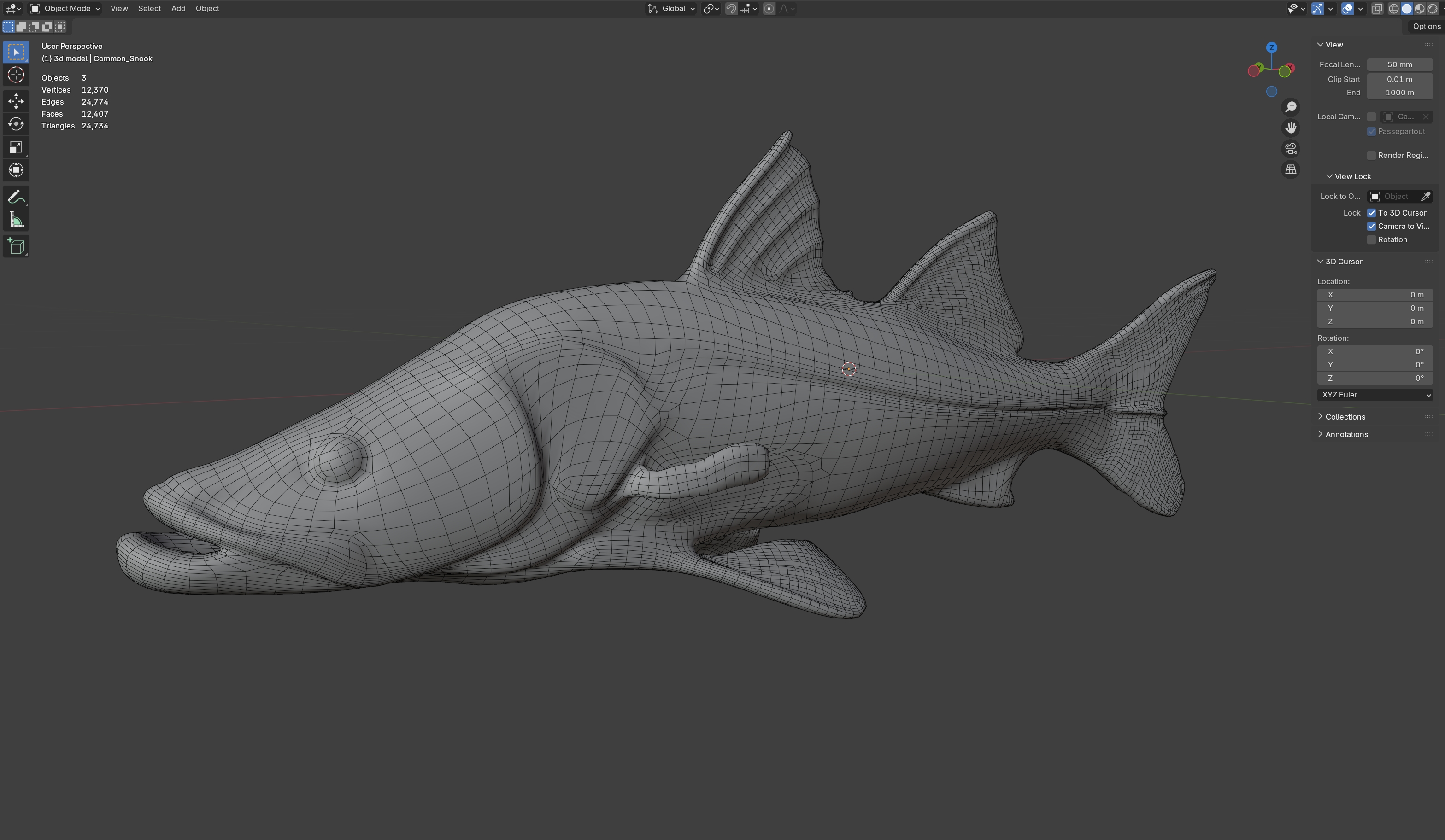The image size is (1445, 840).
Task: Click the 3D Cursor Location X field
Action: (x=1375, y=295)
